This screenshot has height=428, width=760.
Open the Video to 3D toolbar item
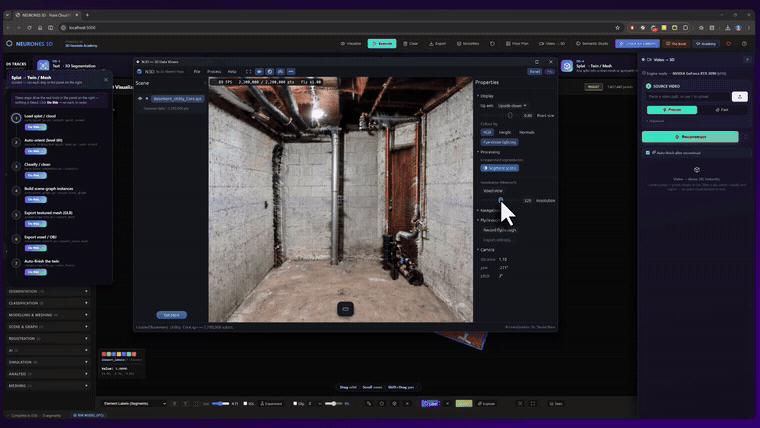[x=552, y=44]
